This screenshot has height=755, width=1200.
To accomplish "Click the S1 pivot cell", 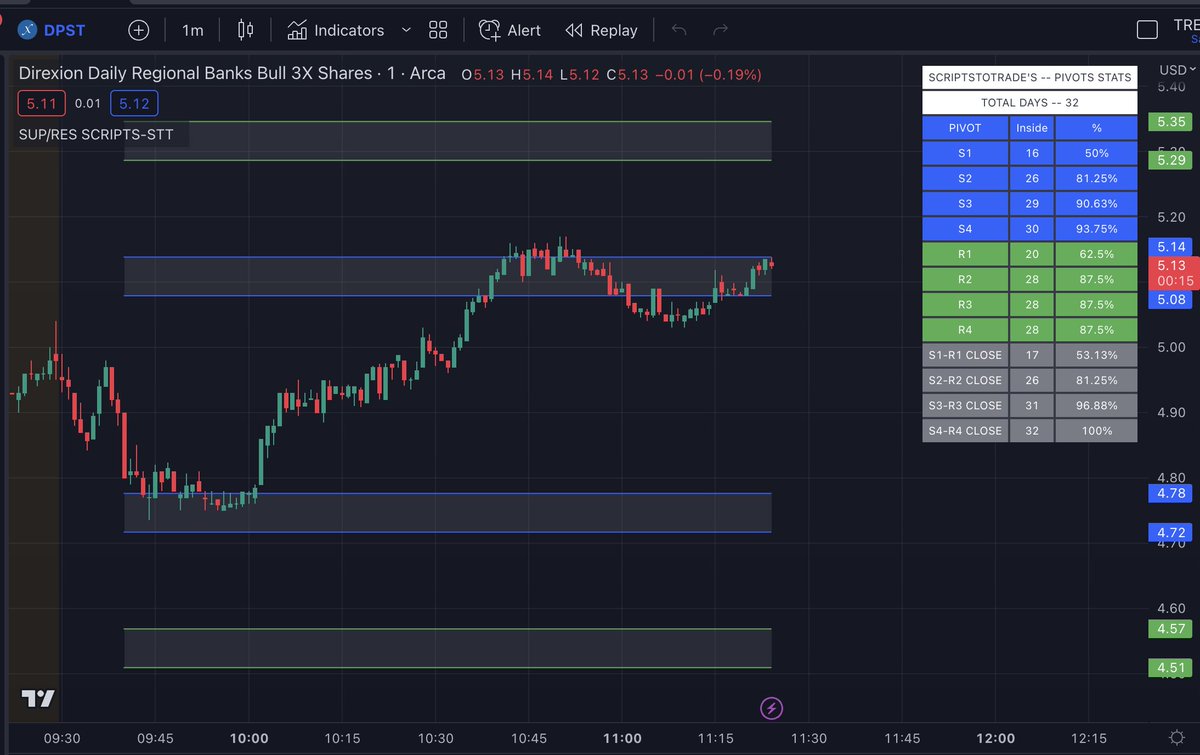I will [x=965, y=153].
